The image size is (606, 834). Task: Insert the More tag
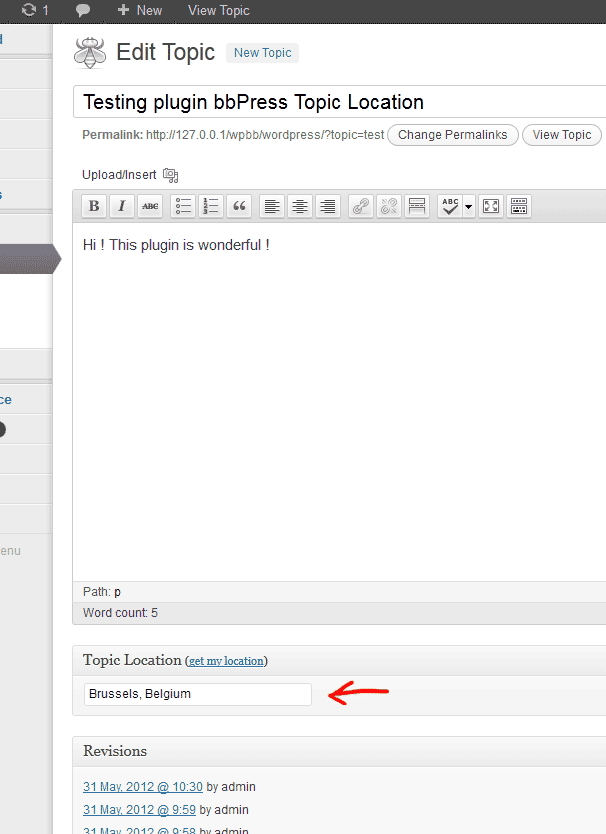[417, 206]
